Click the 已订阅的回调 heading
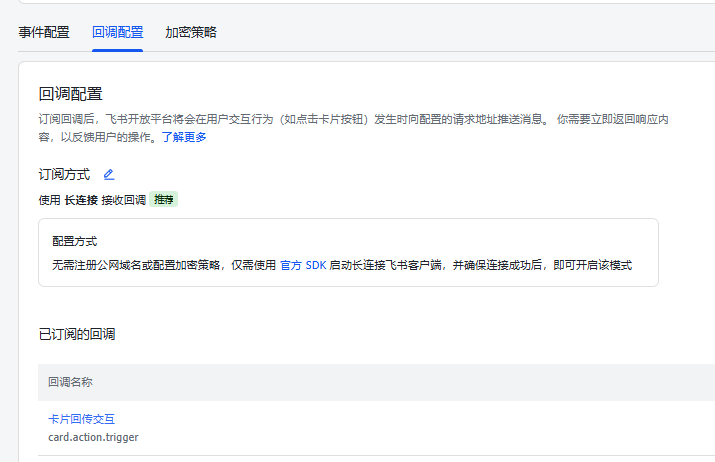The image size is (715, 462). pos(83,333)
